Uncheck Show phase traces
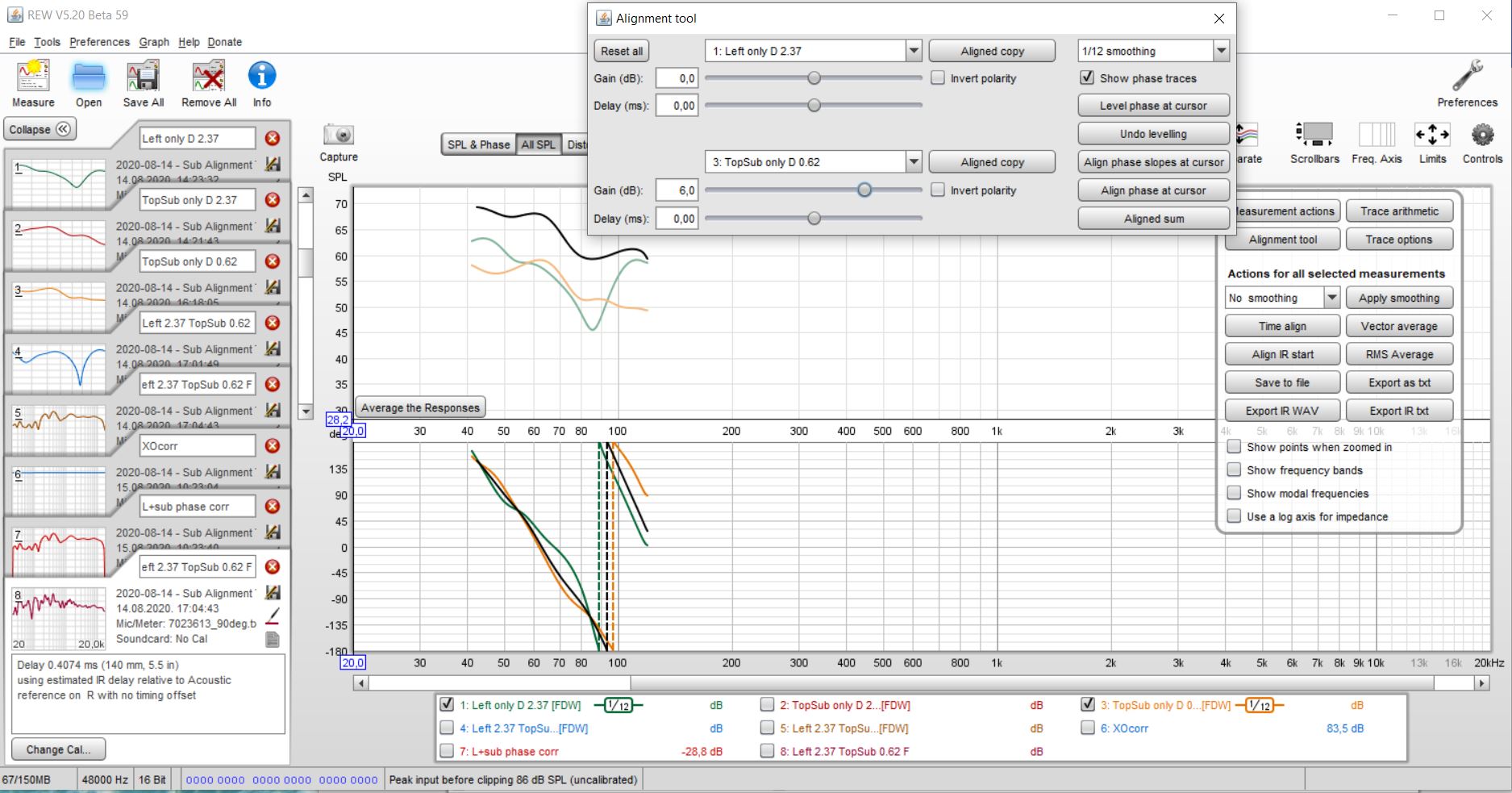The width and height of the screenshot is (1512, 793). point(1087,78)
